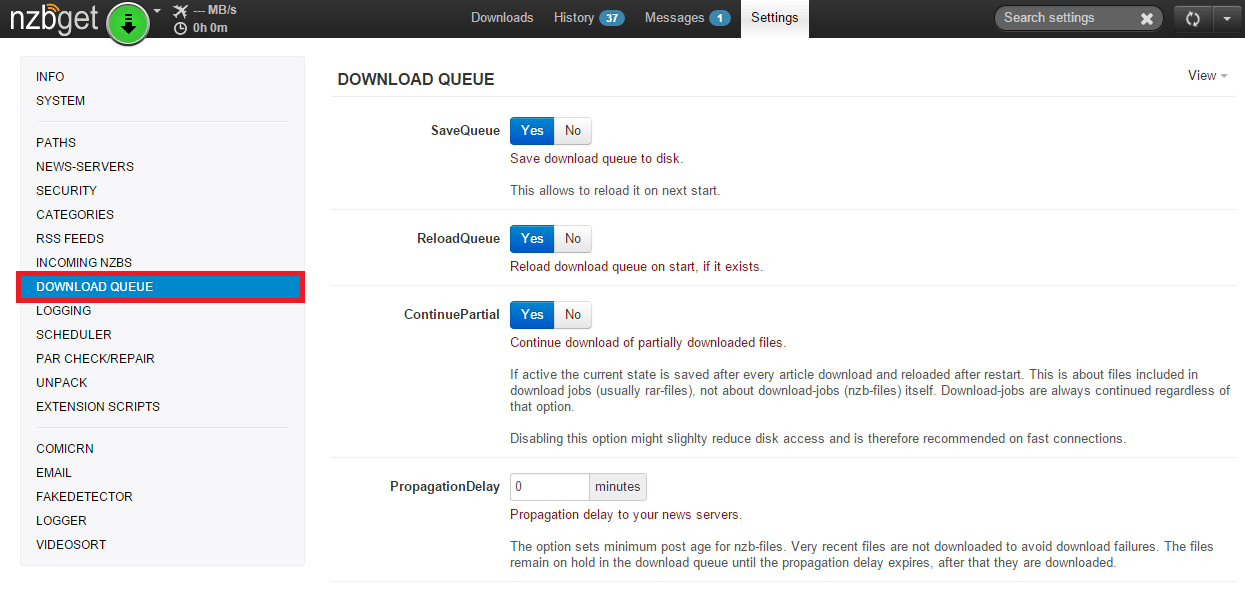Screen dimensions: 1245x593
Task: Click the refresh arrows icon
Action: point(1192,19)
